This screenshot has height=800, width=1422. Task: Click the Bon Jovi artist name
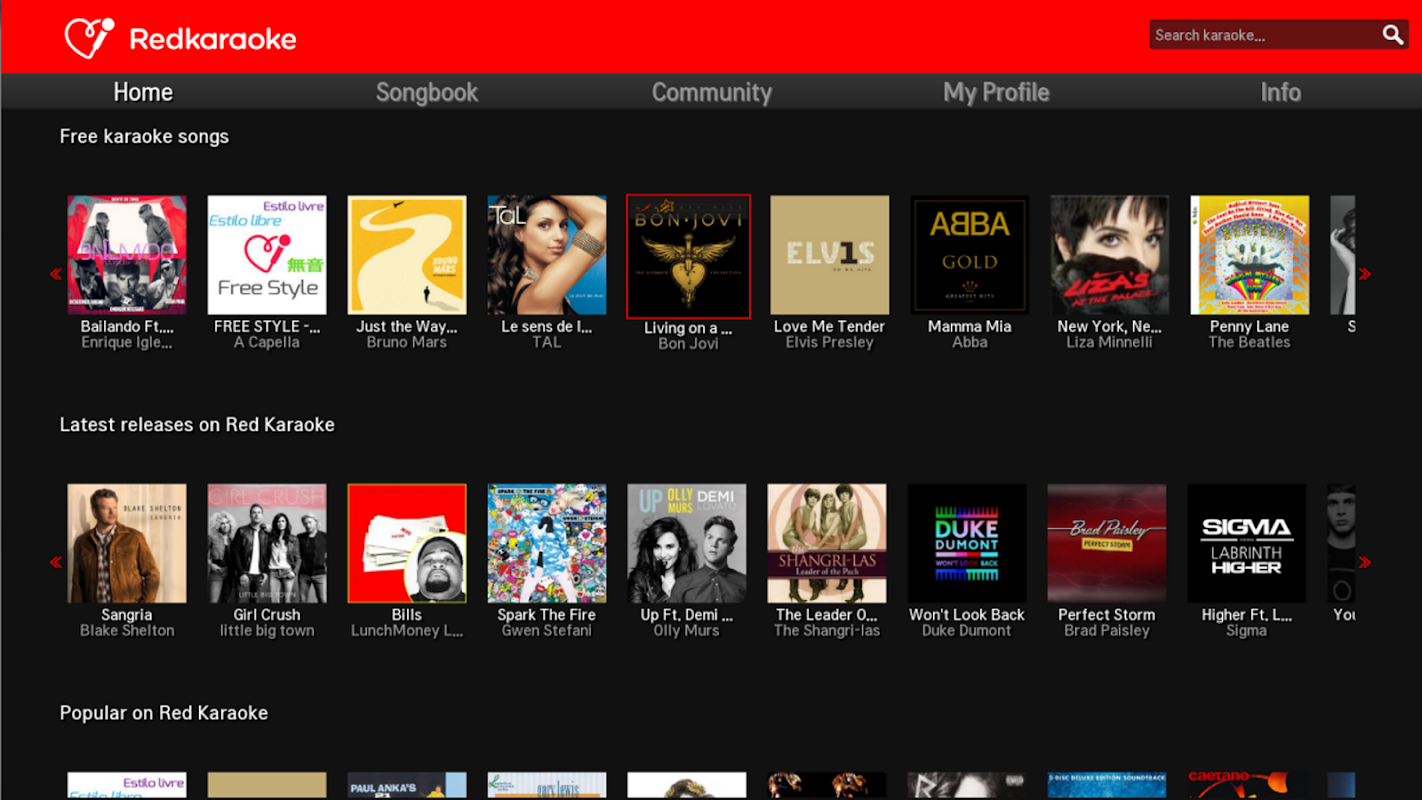click(x=688, y=344)
